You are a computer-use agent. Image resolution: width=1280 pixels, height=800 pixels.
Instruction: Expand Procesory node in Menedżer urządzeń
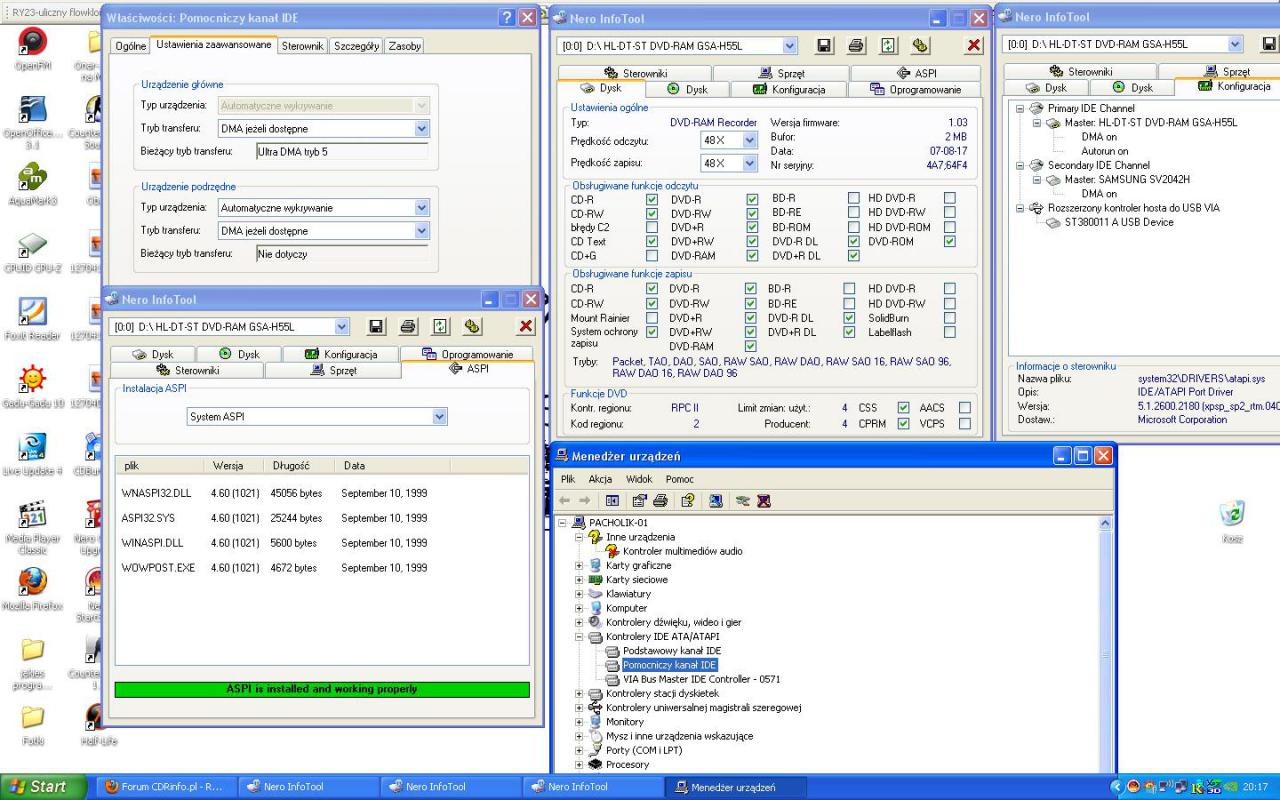coord(579,764)
